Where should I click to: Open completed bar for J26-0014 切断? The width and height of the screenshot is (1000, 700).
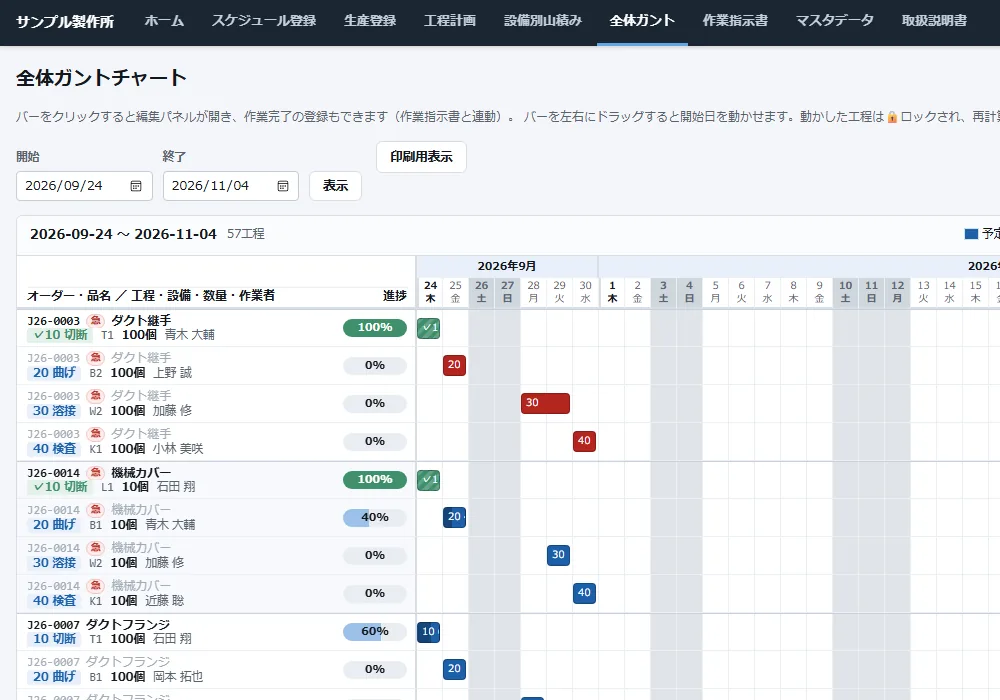click(x=429, y=479)
